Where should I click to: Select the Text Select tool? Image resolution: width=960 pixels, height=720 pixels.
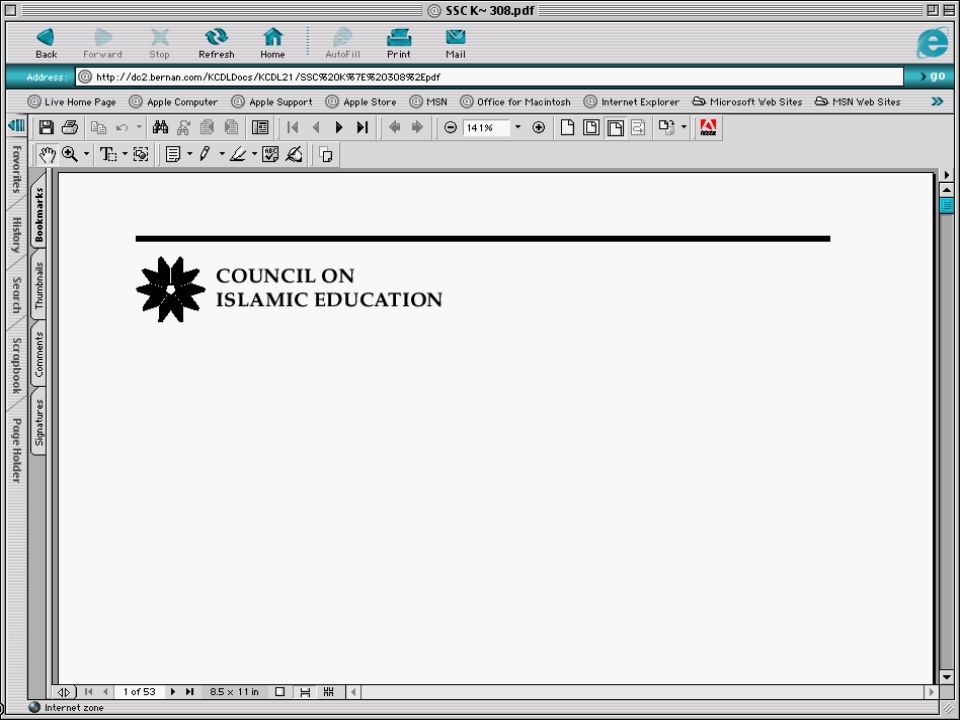coord(108,154)
